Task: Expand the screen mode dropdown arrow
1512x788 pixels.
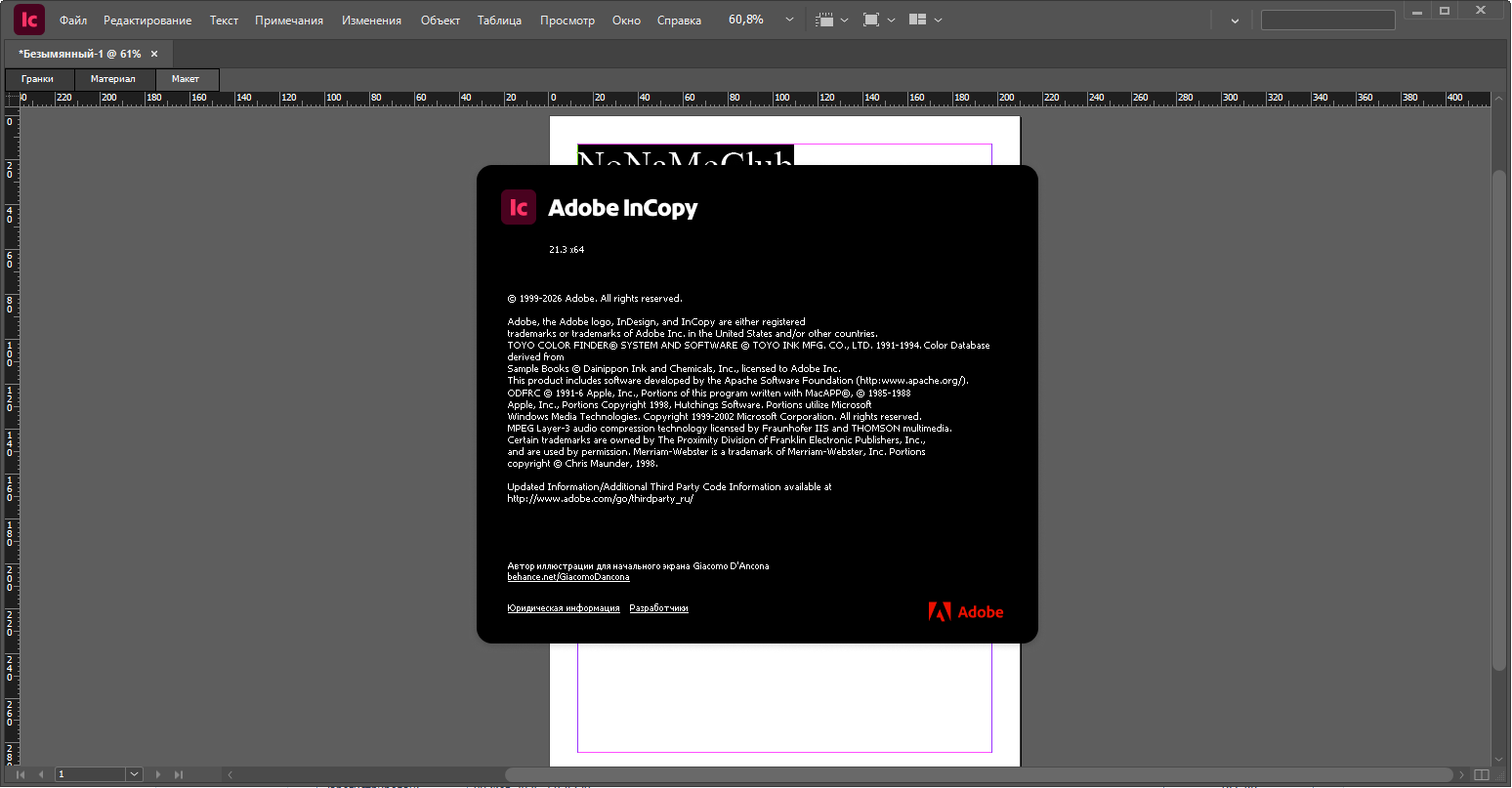Action: (891, 21)
